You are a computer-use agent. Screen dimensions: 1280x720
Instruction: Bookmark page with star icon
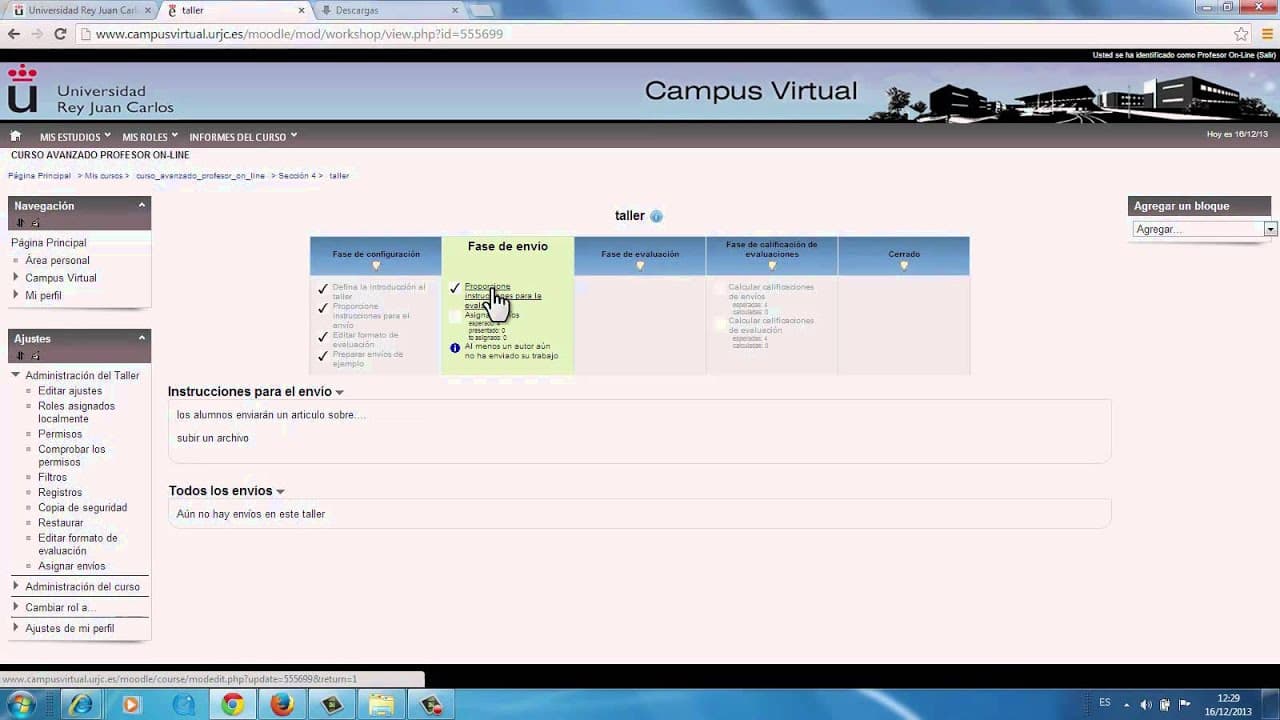click(1241, 34)
